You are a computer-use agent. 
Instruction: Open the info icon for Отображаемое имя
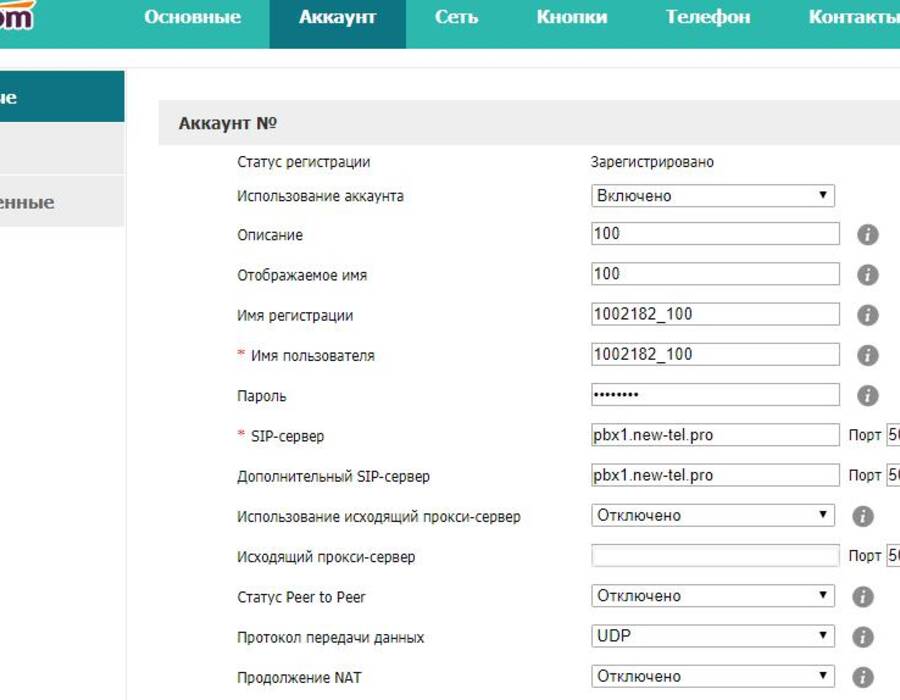pyautogui.click(x=867, y=275)
